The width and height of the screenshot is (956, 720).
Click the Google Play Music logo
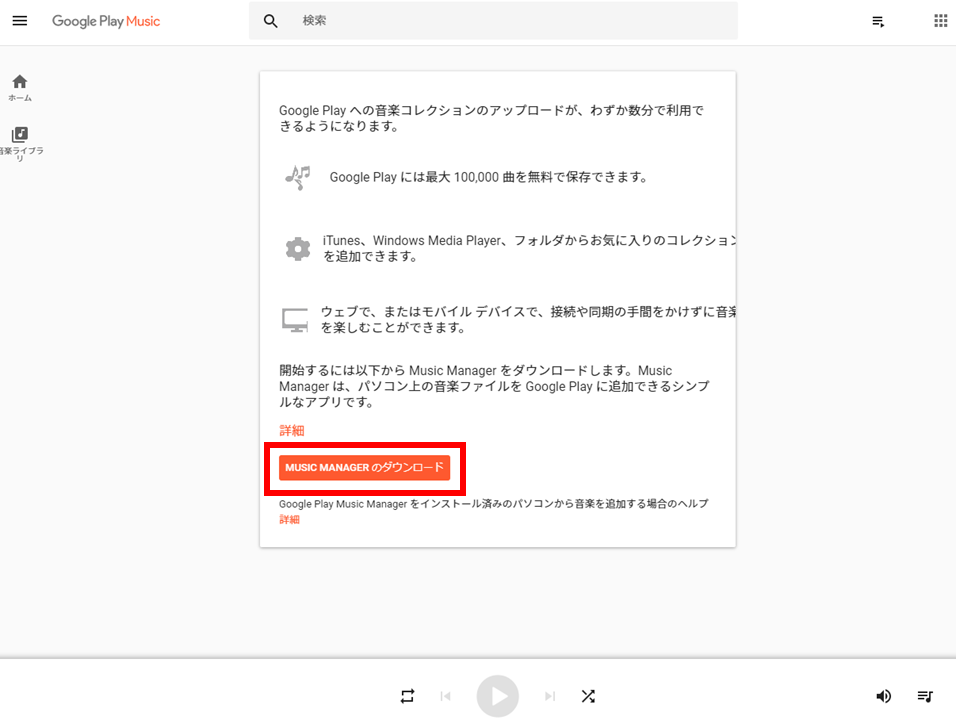pos(106,21)
